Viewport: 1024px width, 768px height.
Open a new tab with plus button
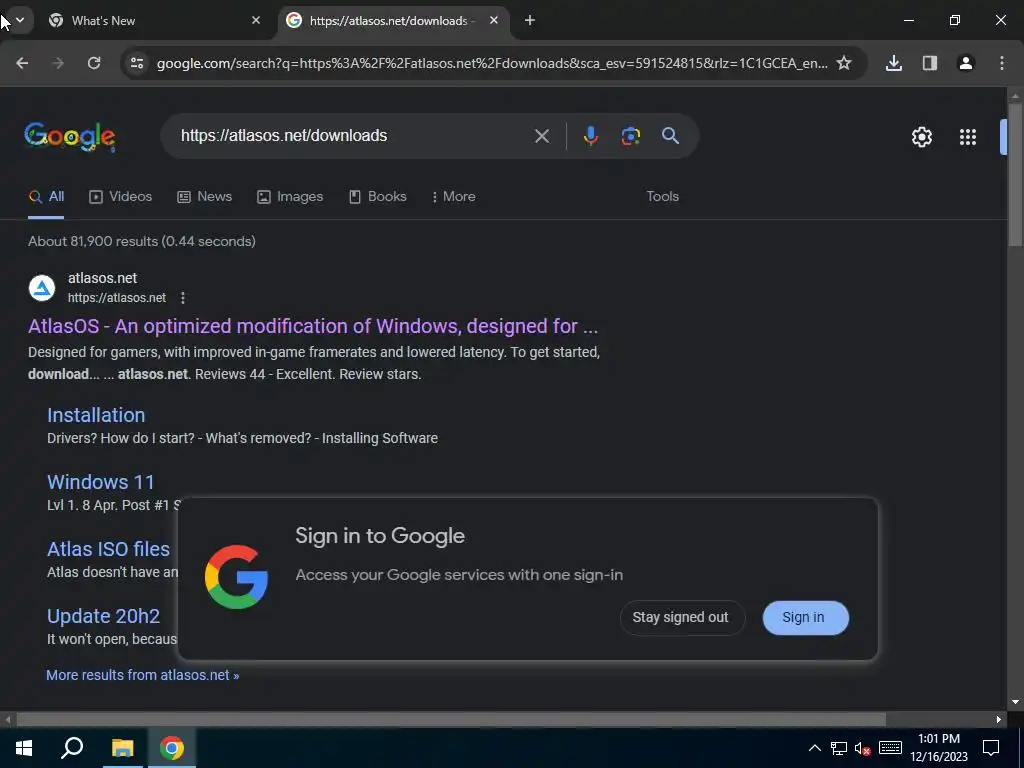530,20
